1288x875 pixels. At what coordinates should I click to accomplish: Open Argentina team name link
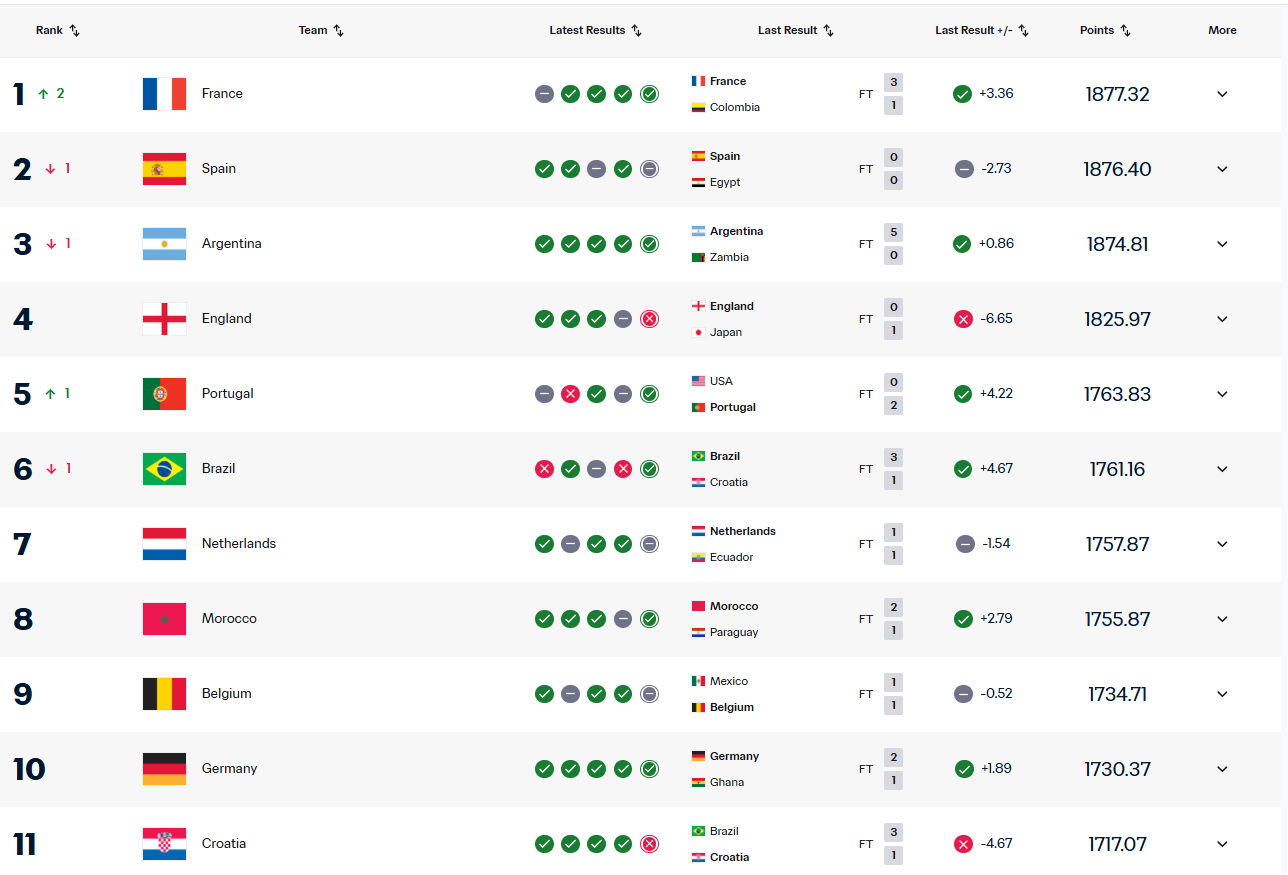[231, 244]
